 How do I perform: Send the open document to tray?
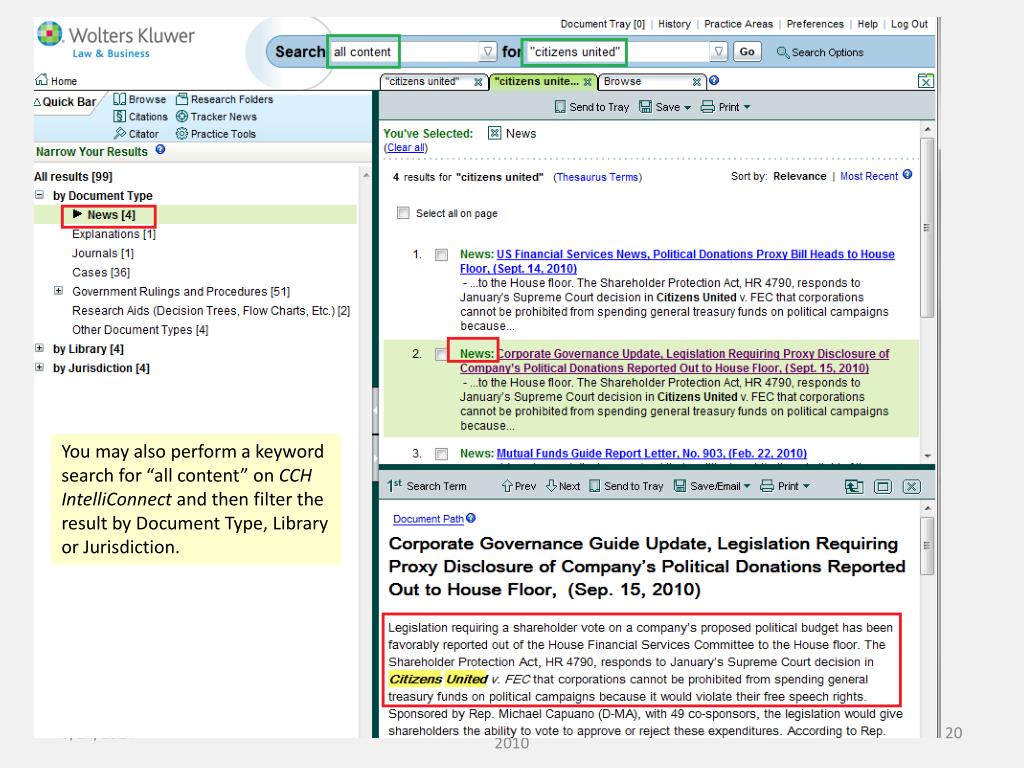pos(626,486)
